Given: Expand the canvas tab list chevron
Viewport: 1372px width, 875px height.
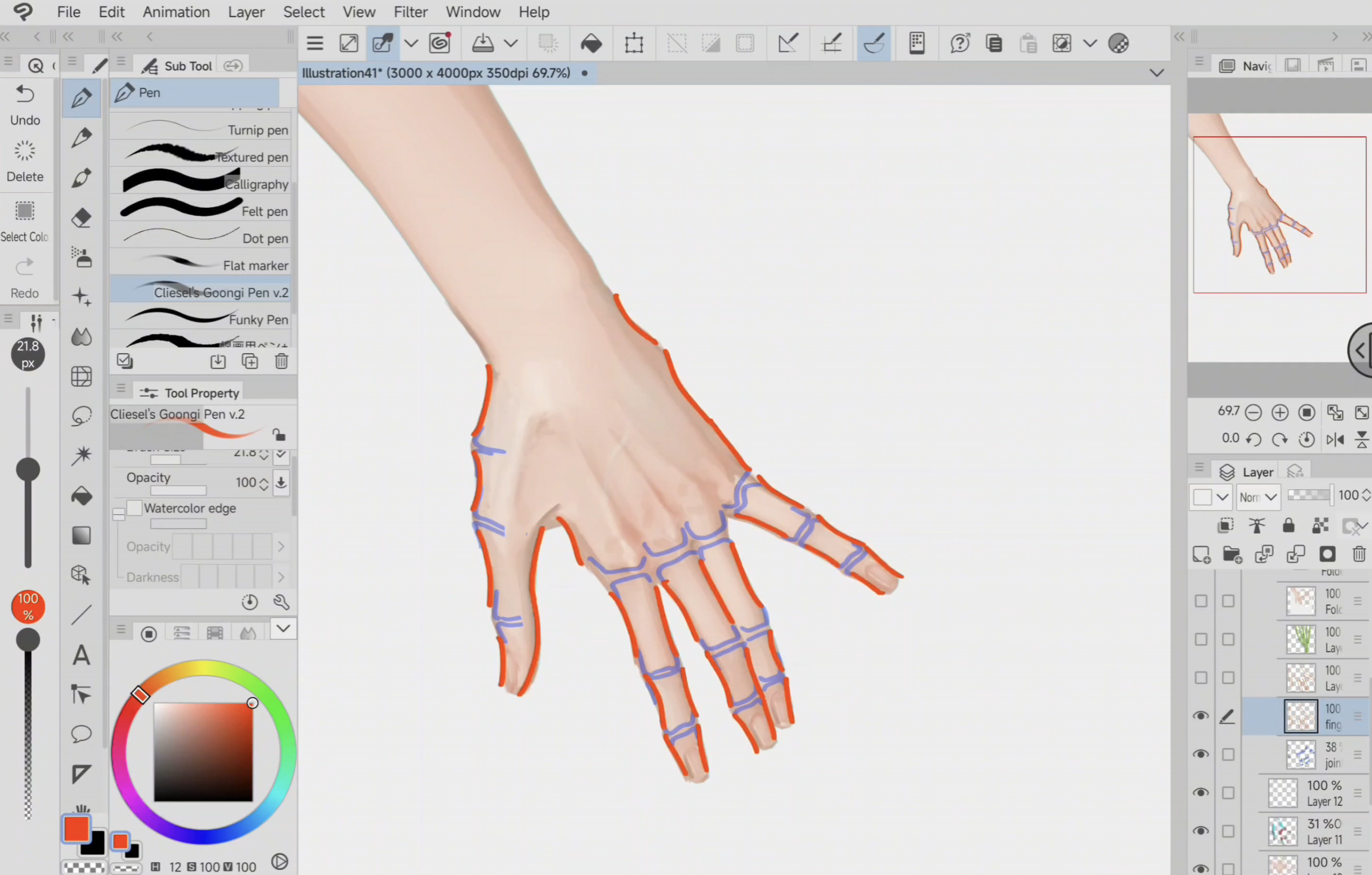Looking at the screenshot, I should pyautogui.click(x=1156, y=73).
